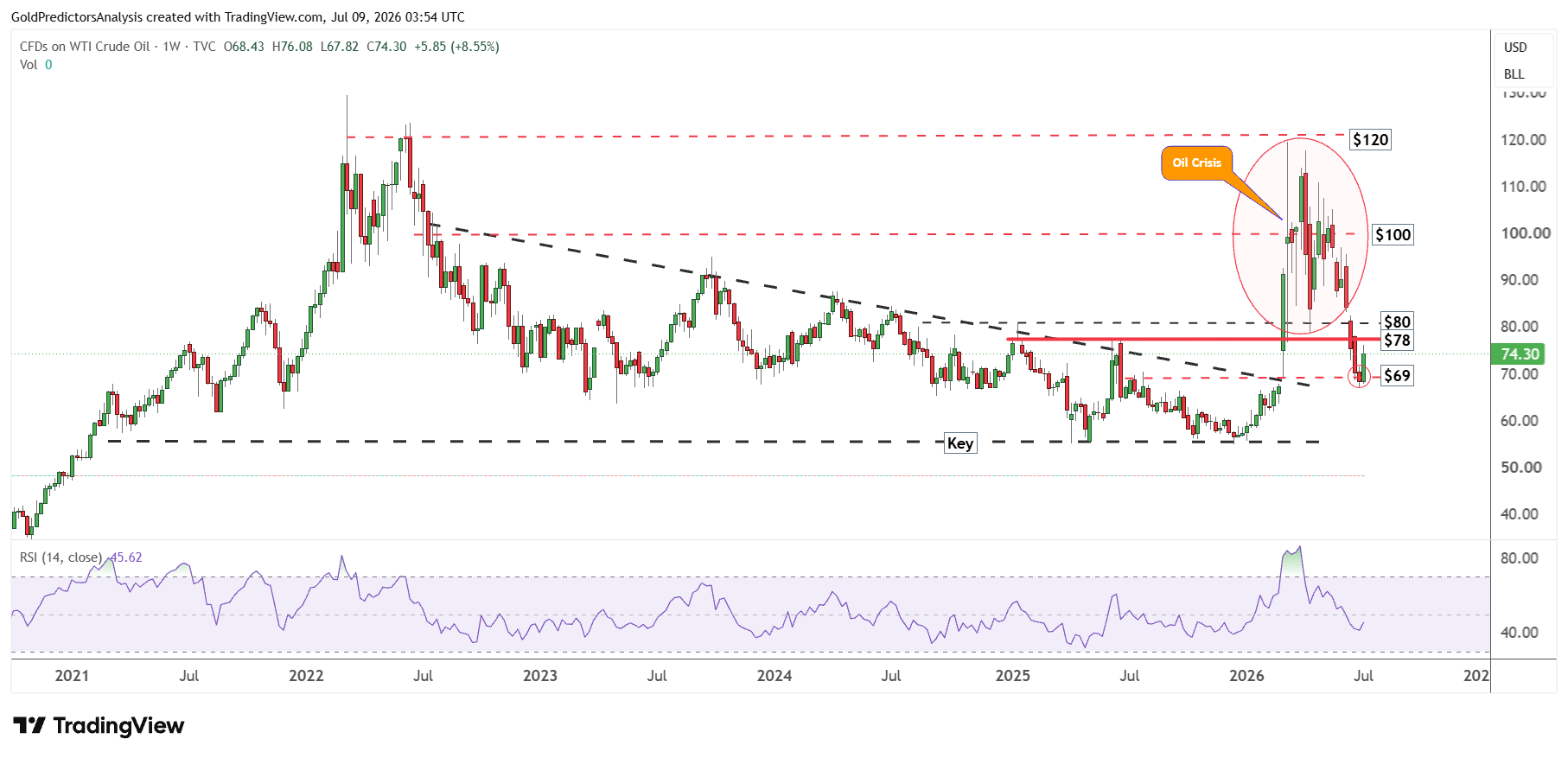Click 2025 on the time axis
Viewport: 1568px width, 758px height.
click(1013, 676)
